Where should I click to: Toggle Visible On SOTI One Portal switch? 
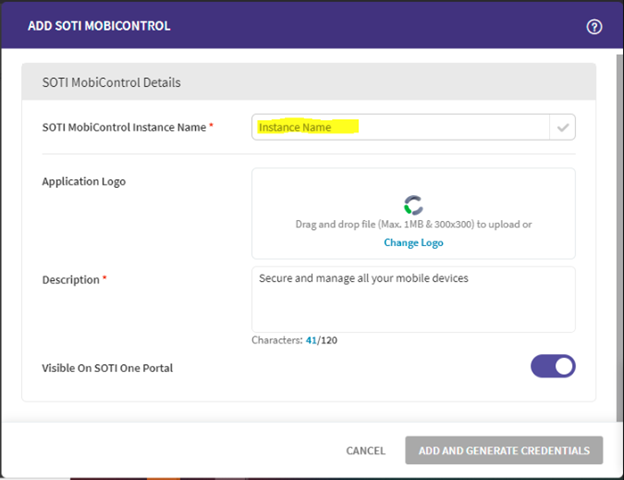[x=553, y=366]
